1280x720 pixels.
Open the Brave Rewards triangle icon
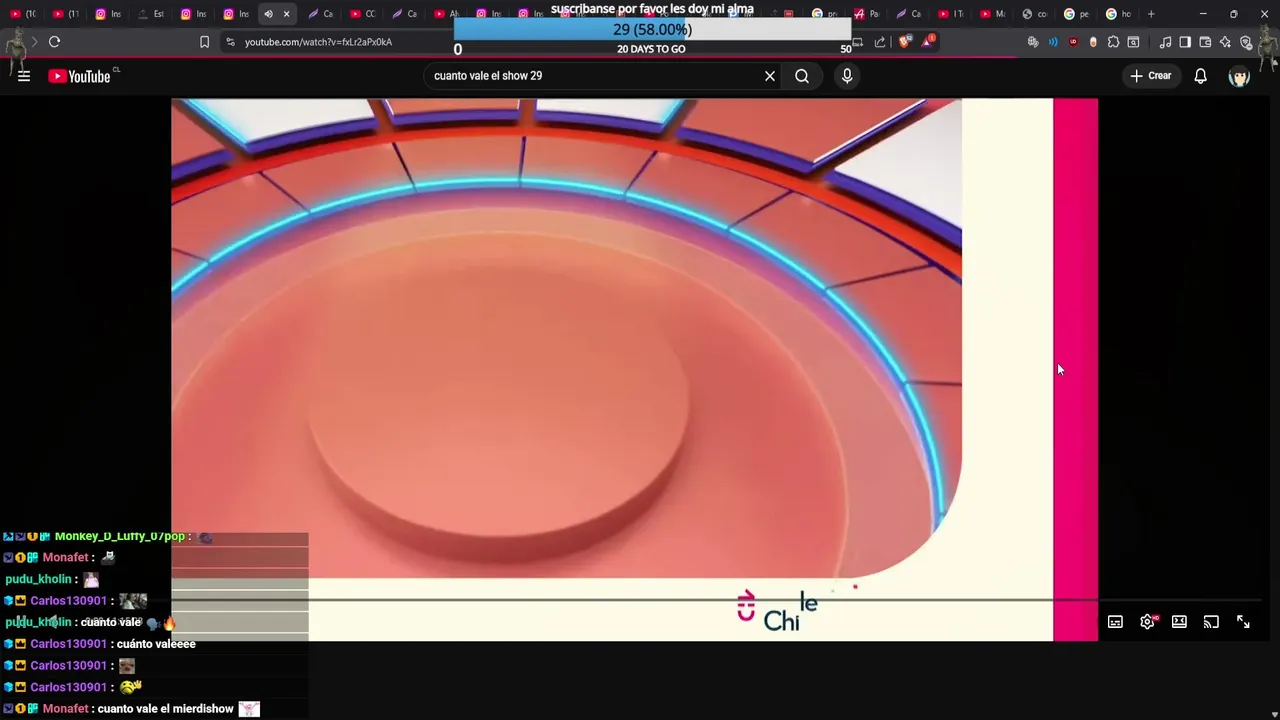click(x=927, y=42)
